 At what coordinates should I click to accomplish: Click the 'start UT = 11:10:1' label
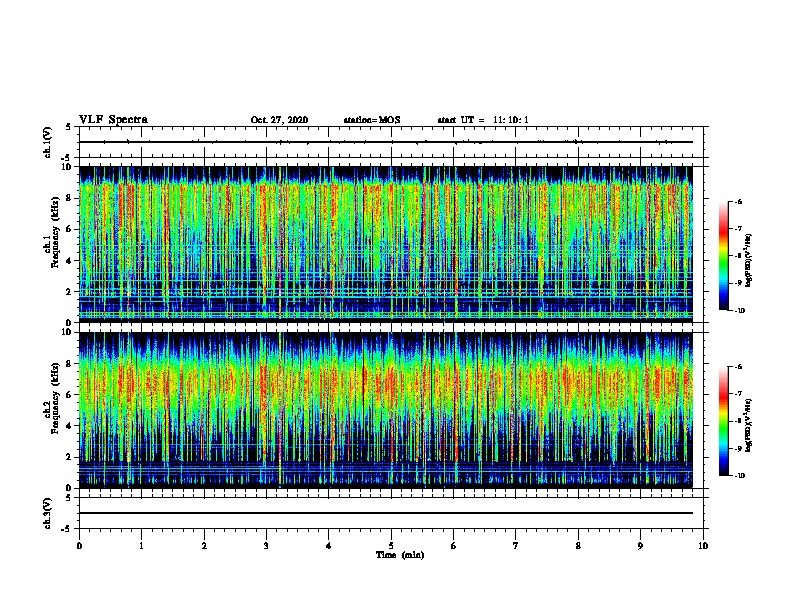tap(483, 120)
